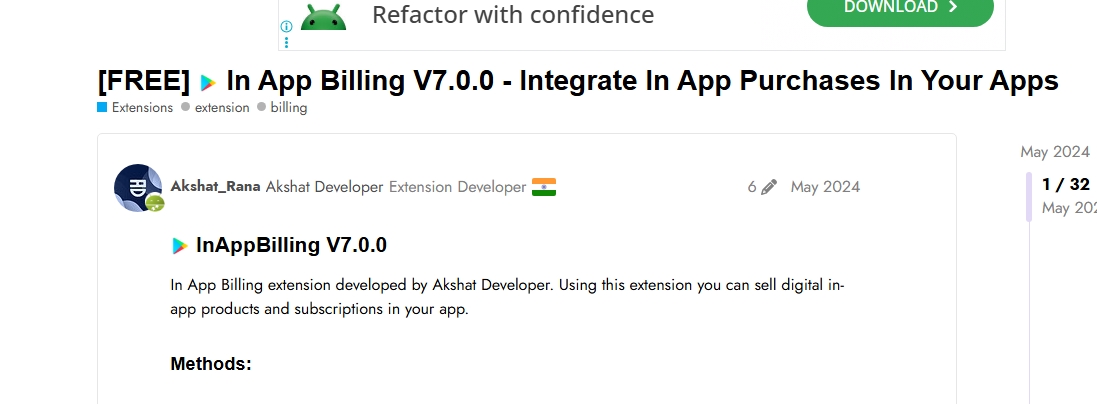Click the Play icon in the topic title

pos(208,82)
